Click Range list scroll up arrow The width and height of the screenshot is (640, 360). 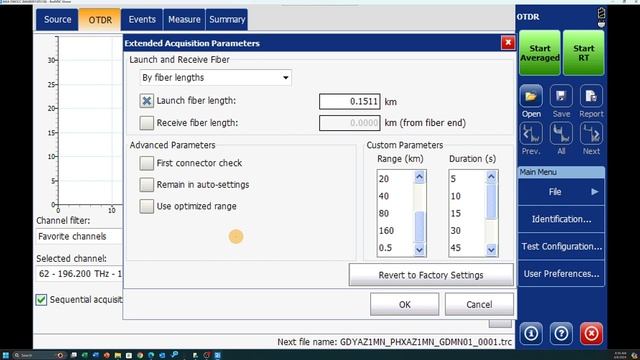[x=419, y=177]
